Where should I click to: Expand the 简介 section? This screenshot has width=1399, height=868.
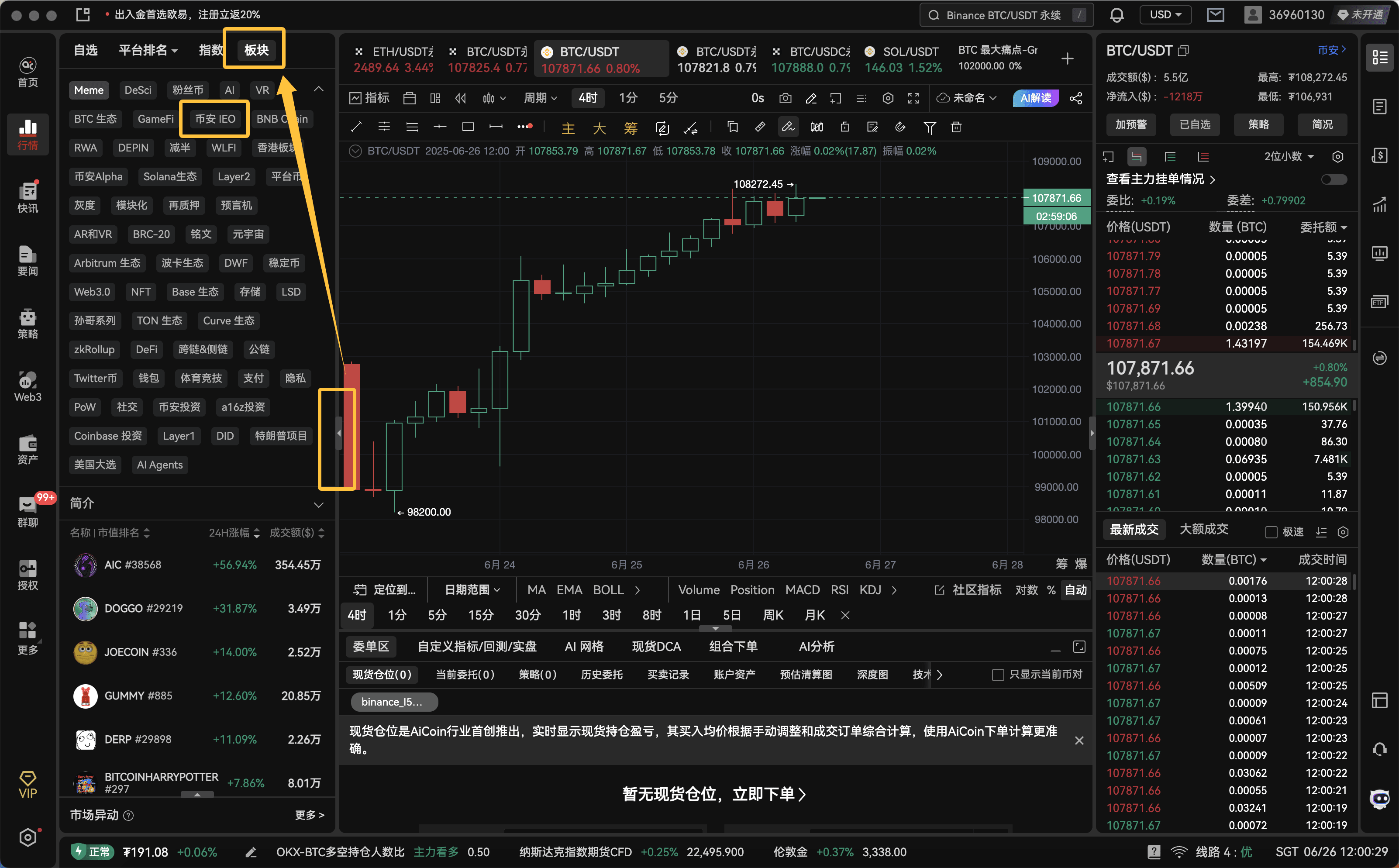[x=319, y=505]
